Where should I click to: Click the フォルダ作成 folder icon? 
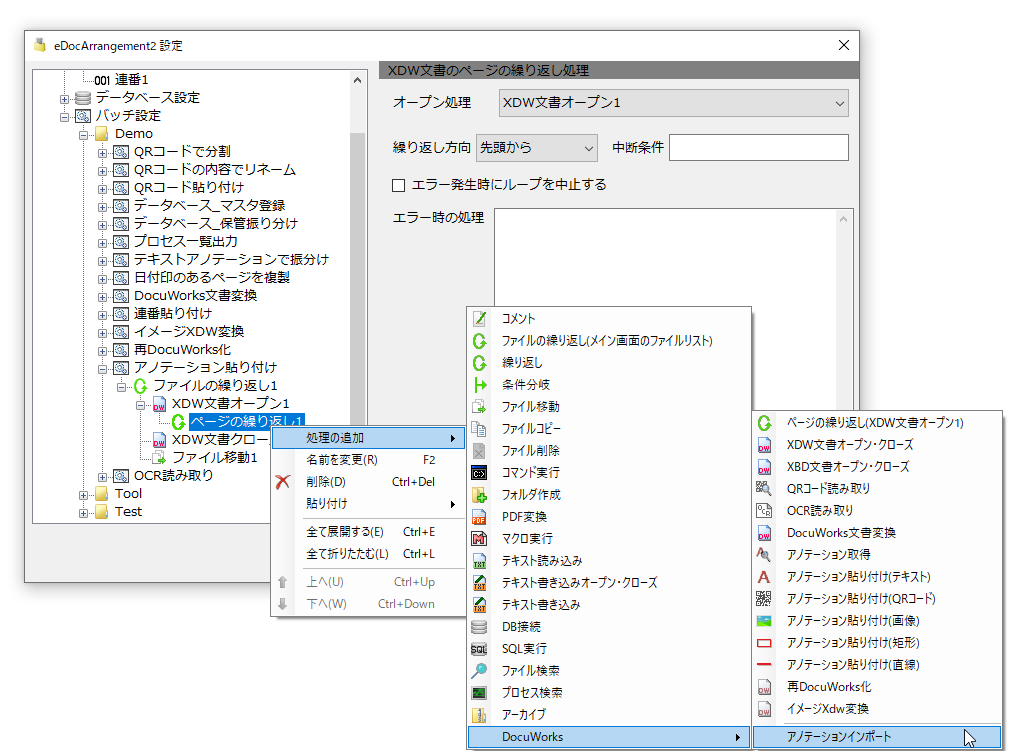pyautogui.click(x=479, y=495)
